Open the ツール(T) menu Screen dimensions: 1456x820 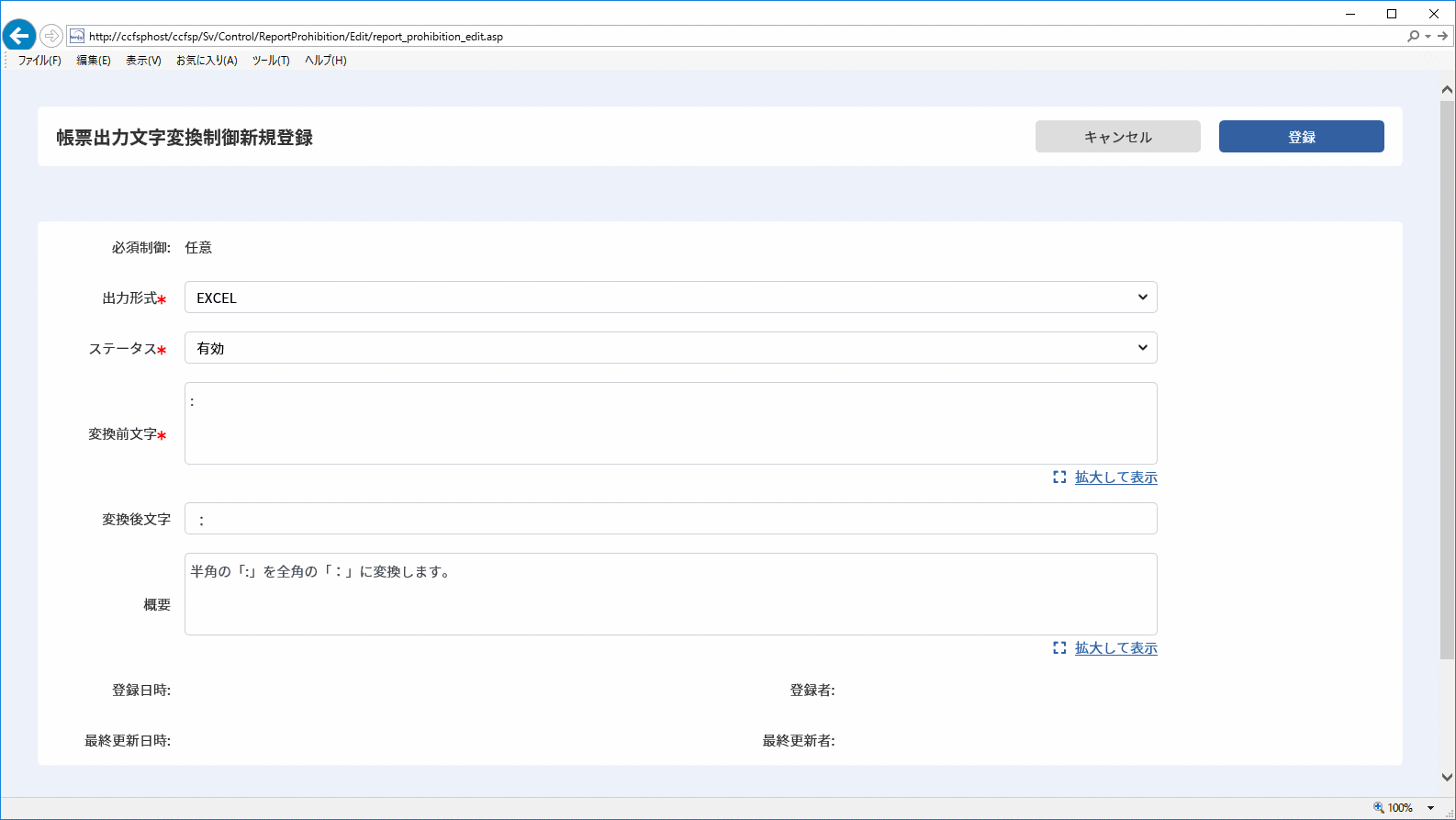271,61
